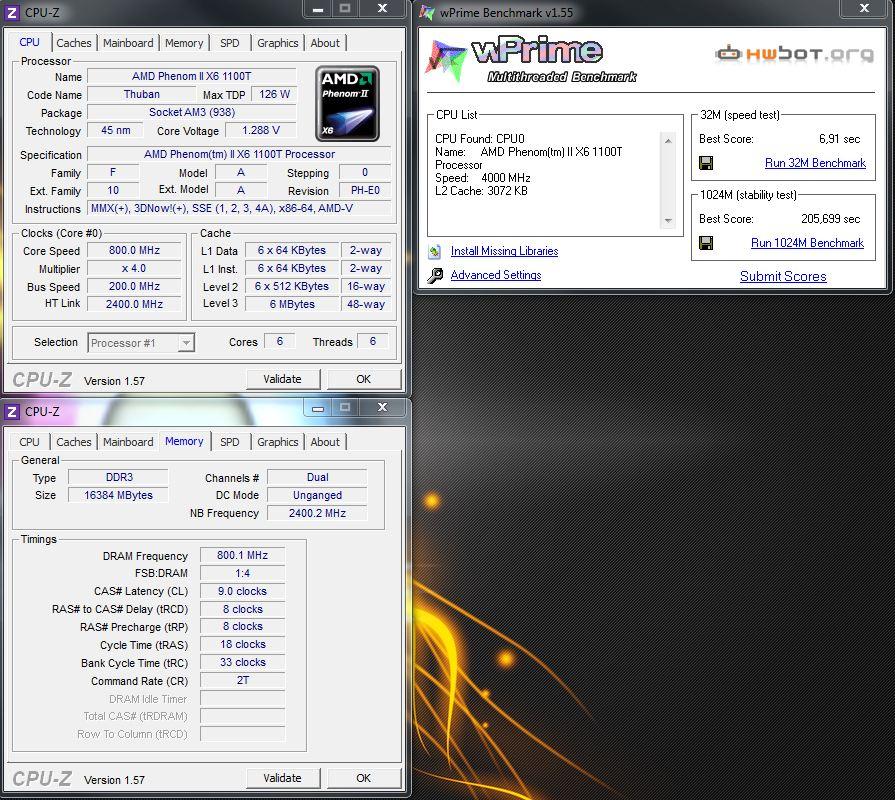The height and width of the screenshot is (800, 895).
Task: Click the CPU List scroll up arrow
Action: 668,140
